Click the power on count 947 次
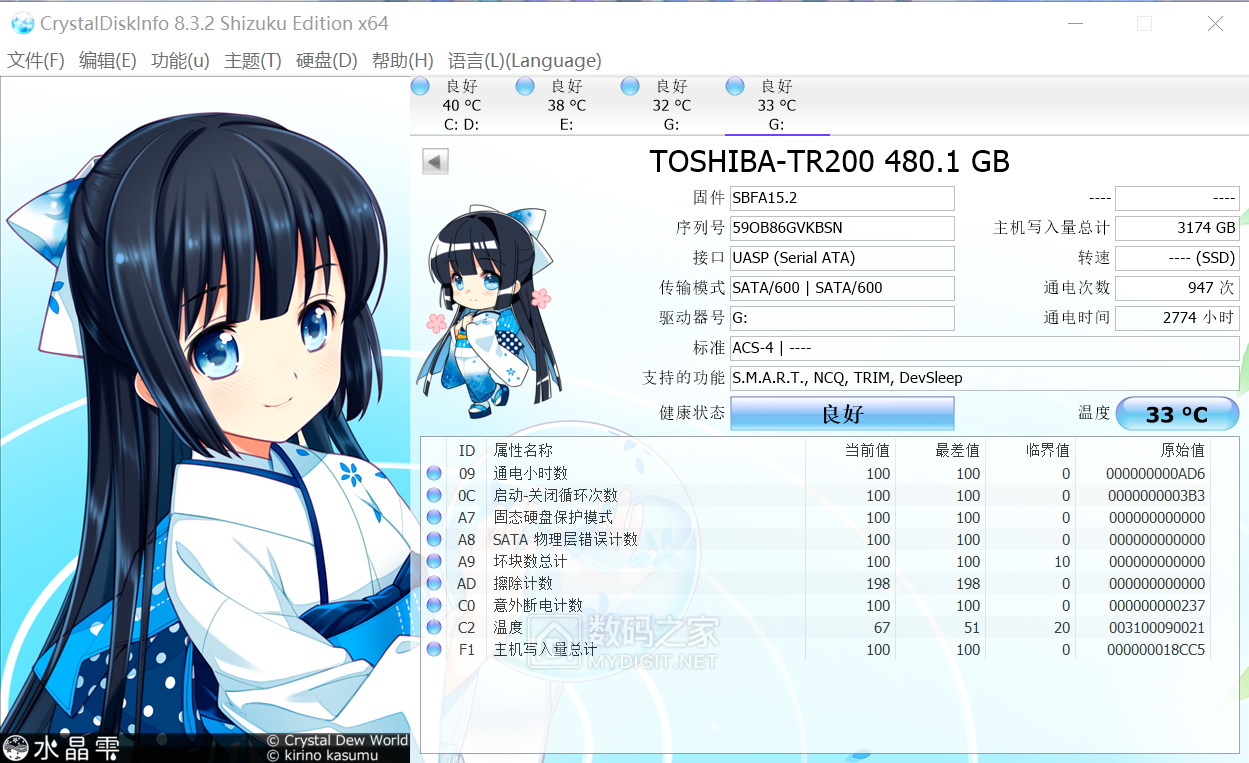This screenshot has height=763, width=1249. pyautogui.click(x=1177, y=288)
